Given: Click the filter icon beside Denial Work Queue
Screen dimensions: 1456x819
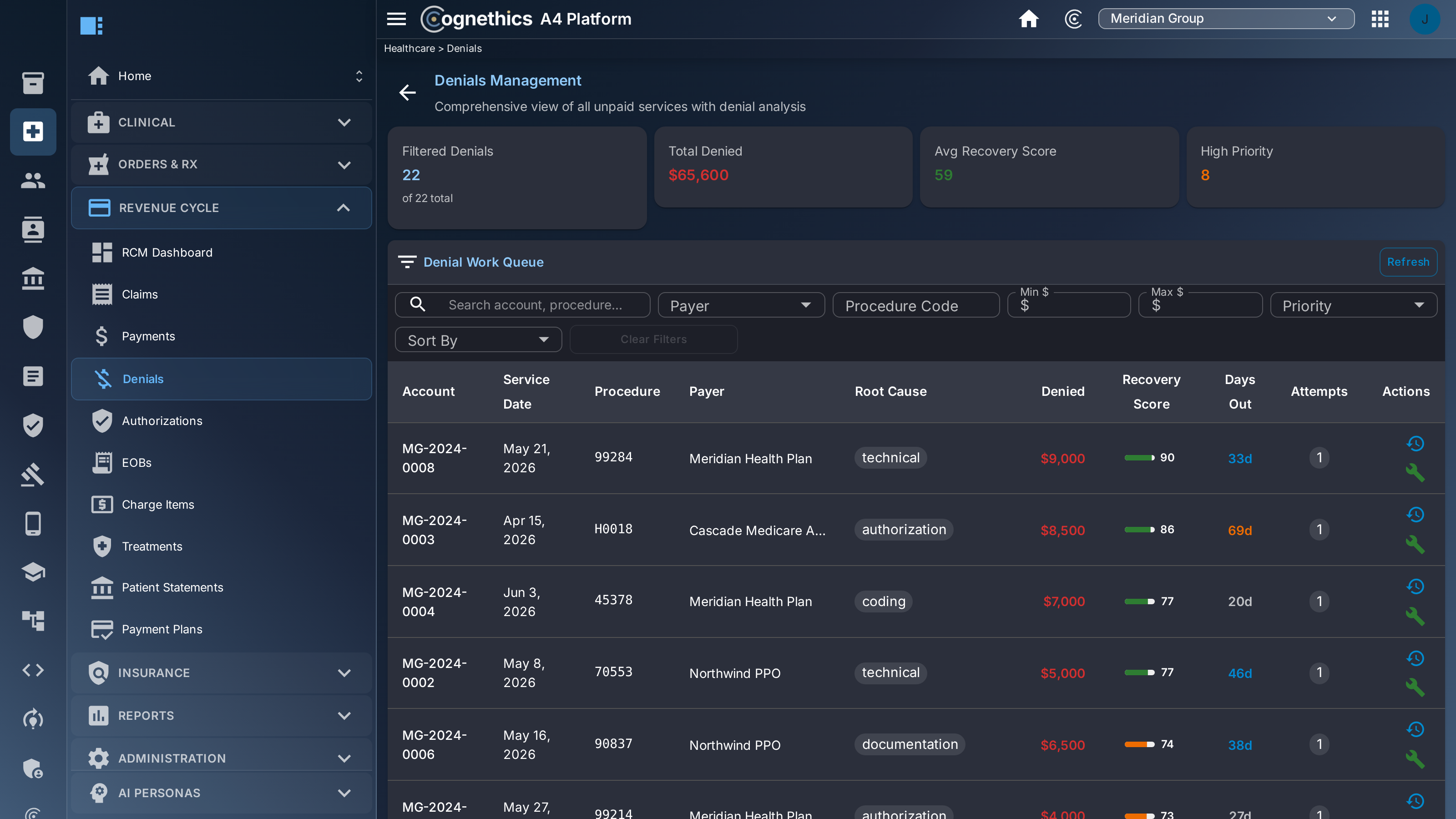Looking at the screenshot, I should [407, 262].
